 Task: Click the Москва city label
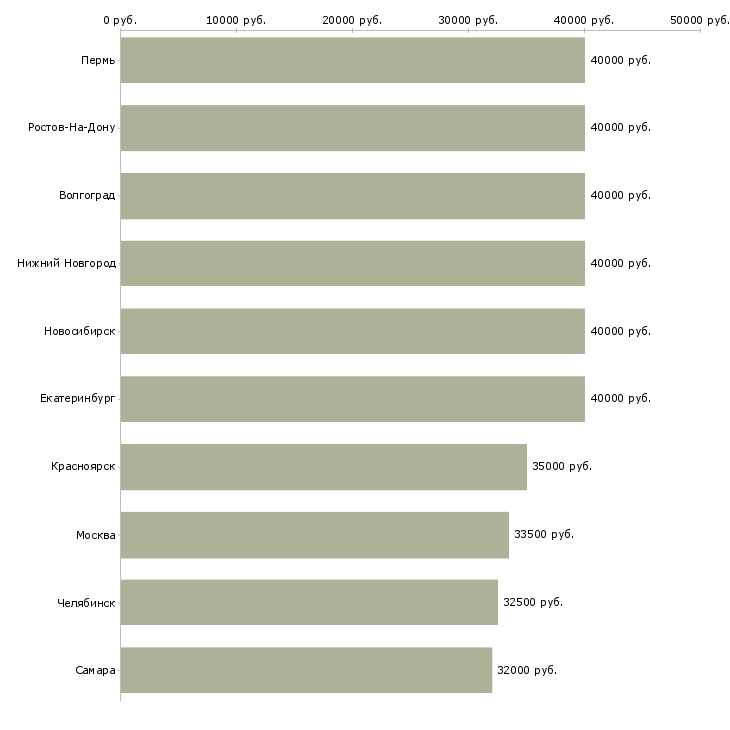96,535
